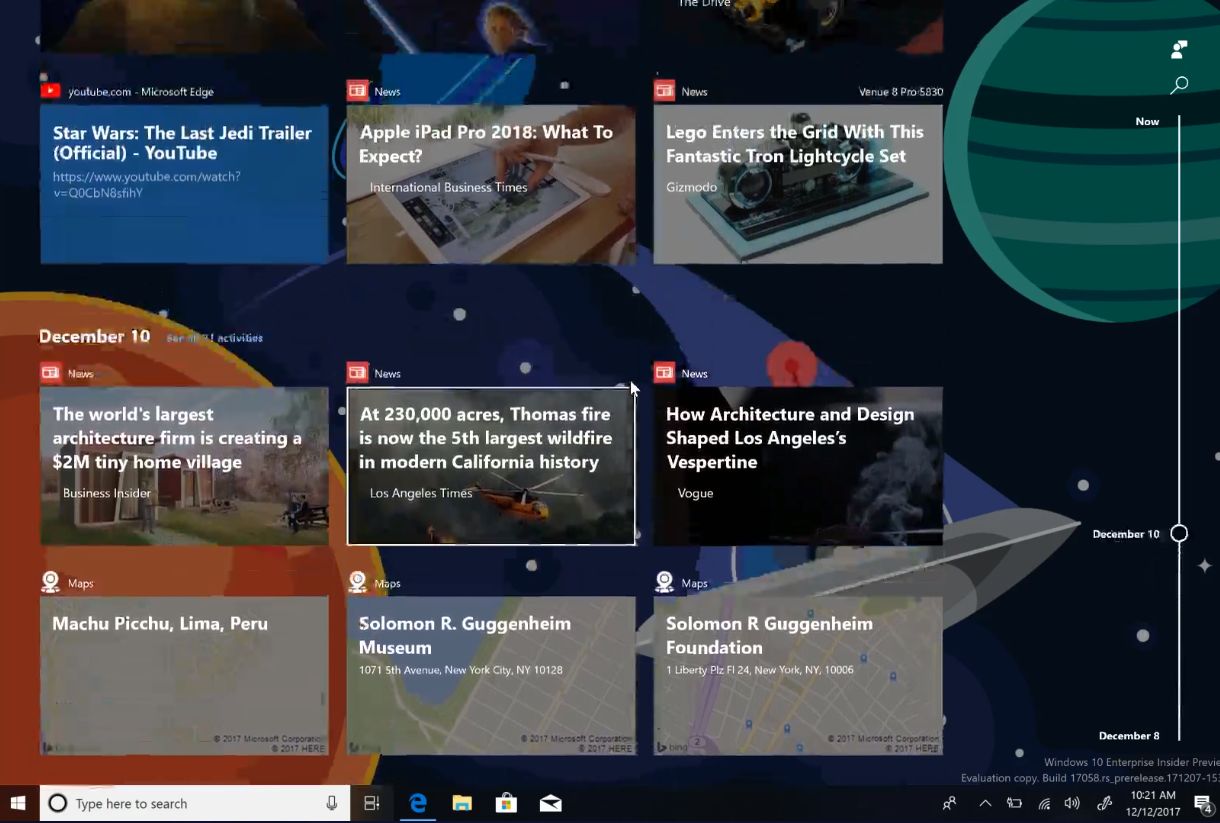Click the 1071 5th Avenue address text

pyautogui.click(x=460, y=670)
